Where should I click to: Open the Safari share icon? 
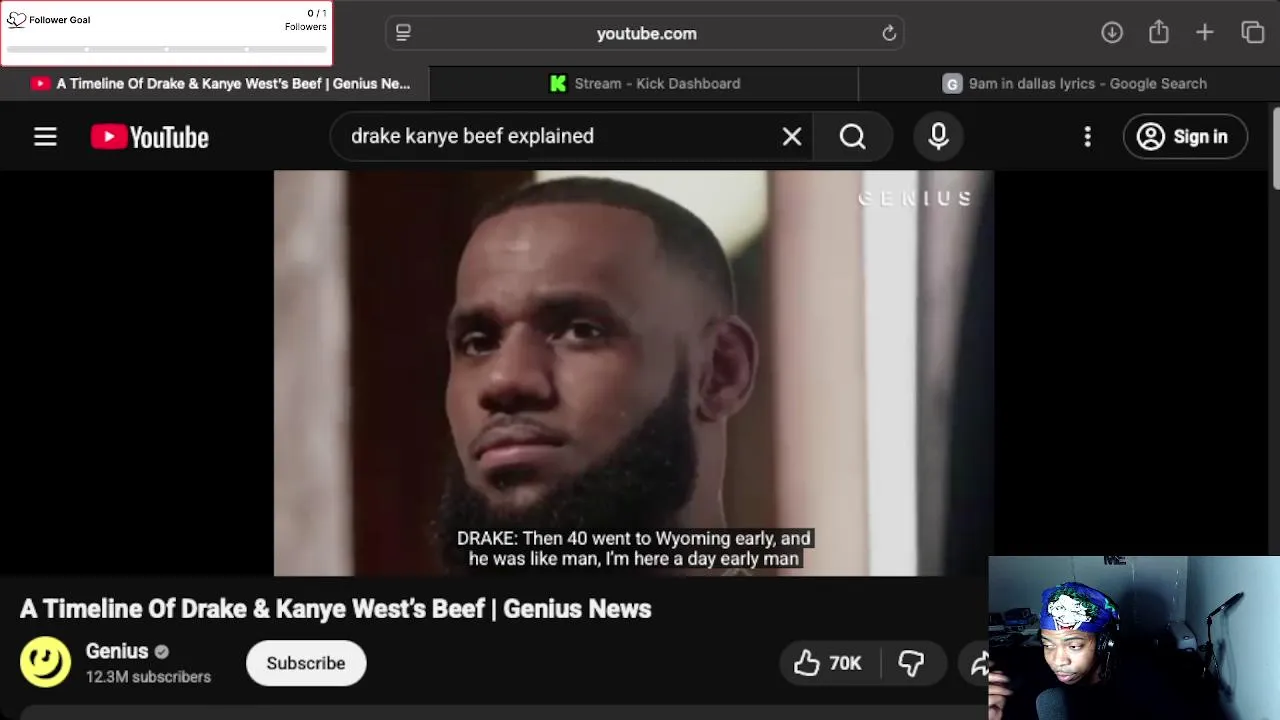click(x=1159, y=32)
